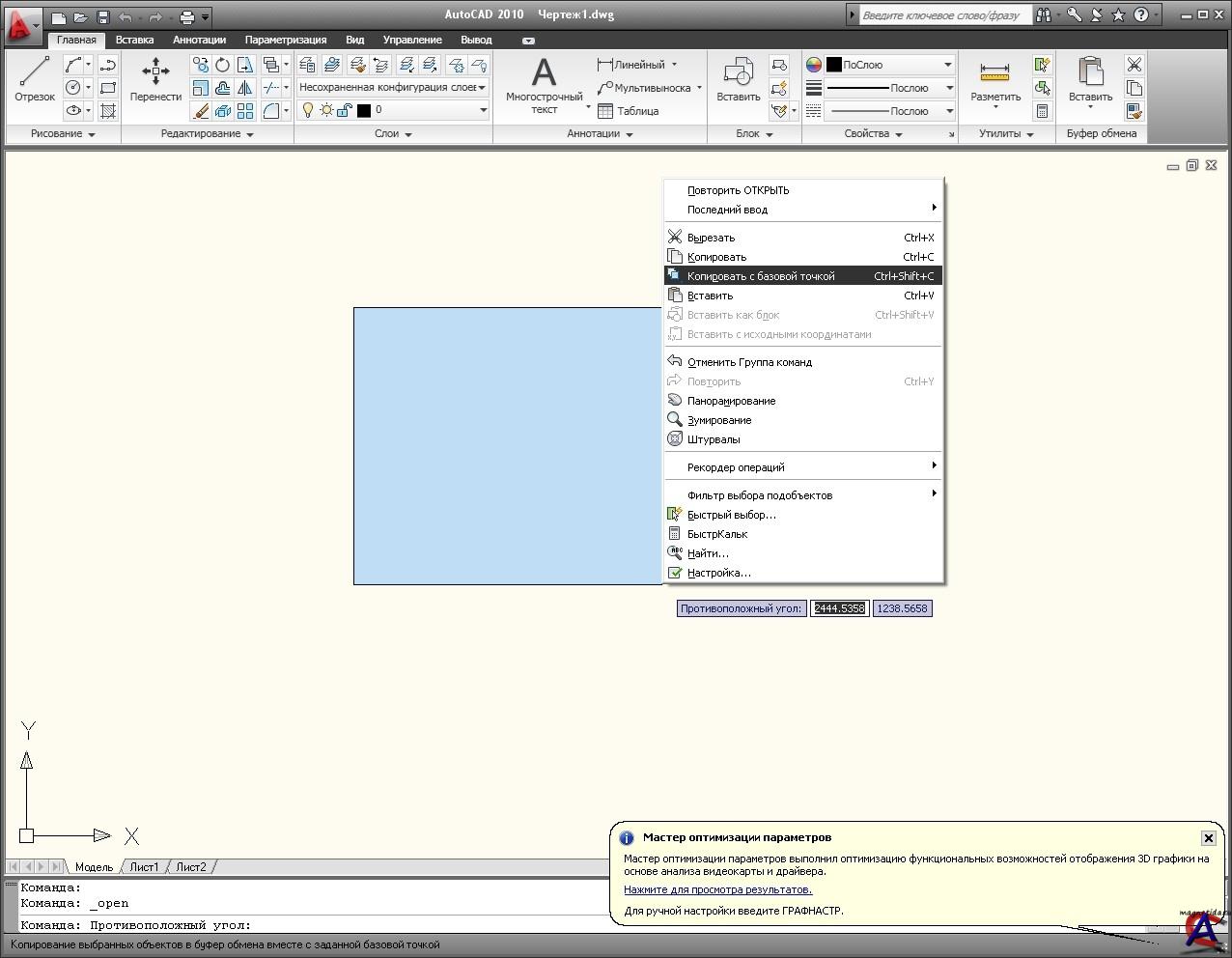This screenshot has width=1232, height=958.
Task: Click the Save icon in quick access toolbar
Action: pos(103,16)
